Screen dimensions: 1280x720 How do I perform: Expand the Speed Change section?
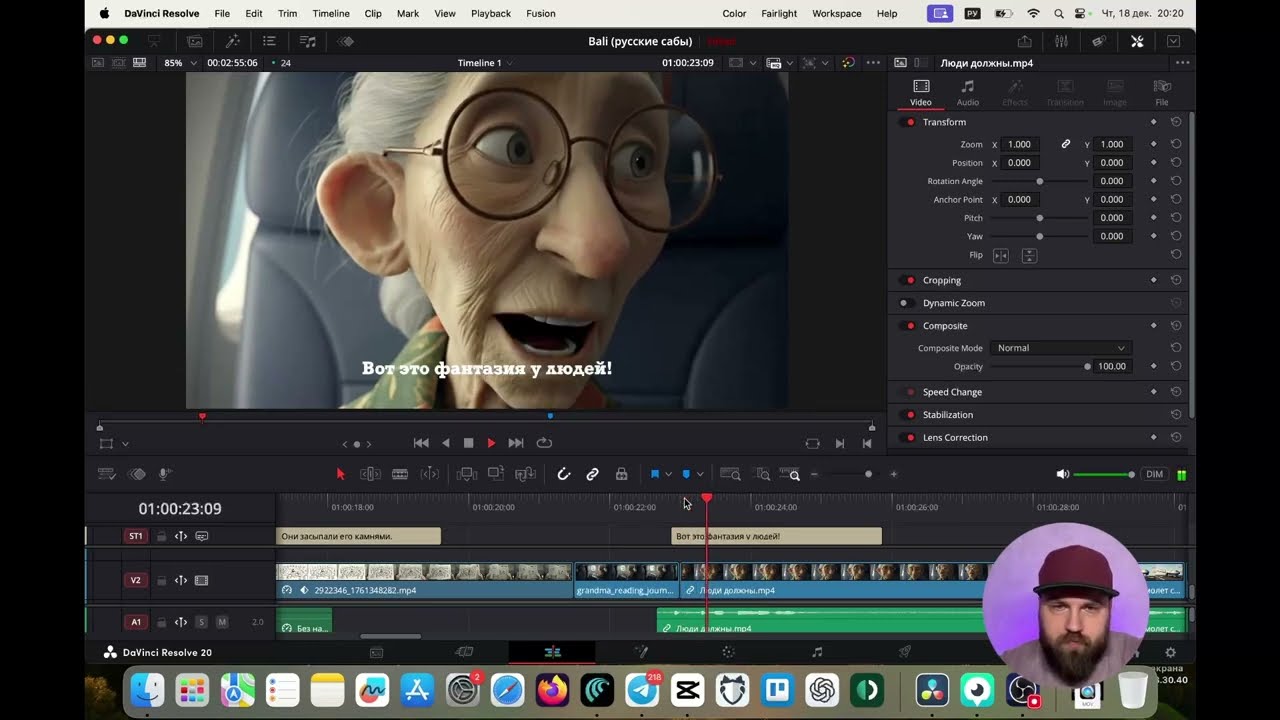pyautogui.click(x=952, y=392)
